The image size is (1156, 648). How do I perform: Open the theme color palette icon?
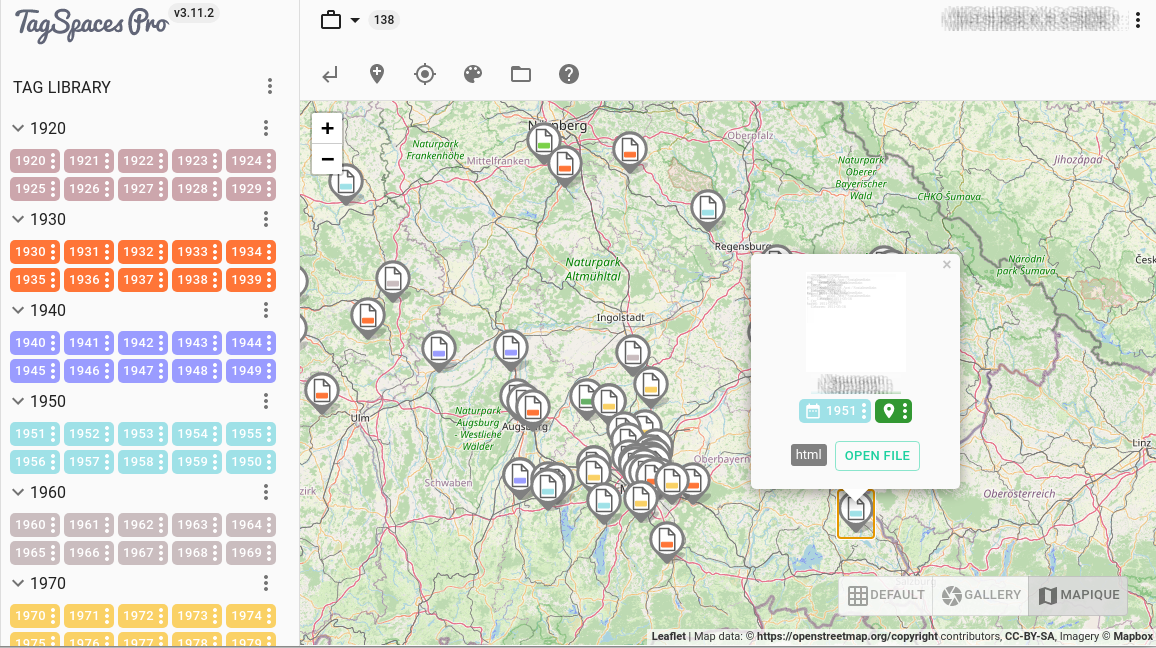(x=472, y=74)
